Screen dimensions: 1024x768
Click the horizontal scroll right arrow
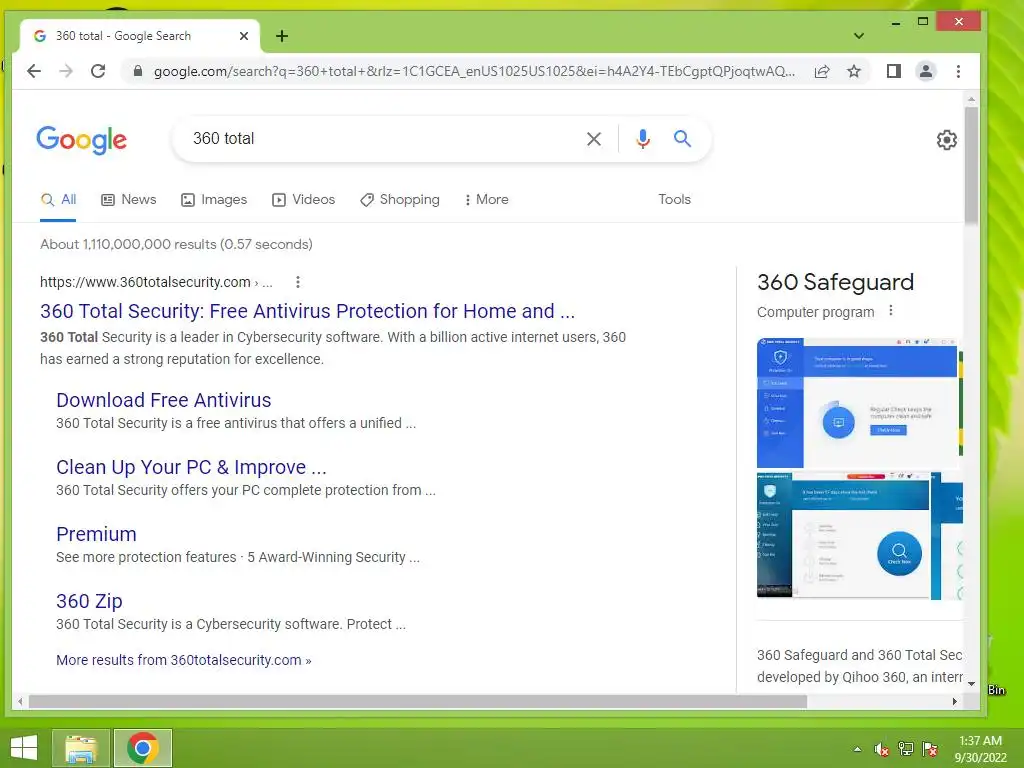[955, 701]
